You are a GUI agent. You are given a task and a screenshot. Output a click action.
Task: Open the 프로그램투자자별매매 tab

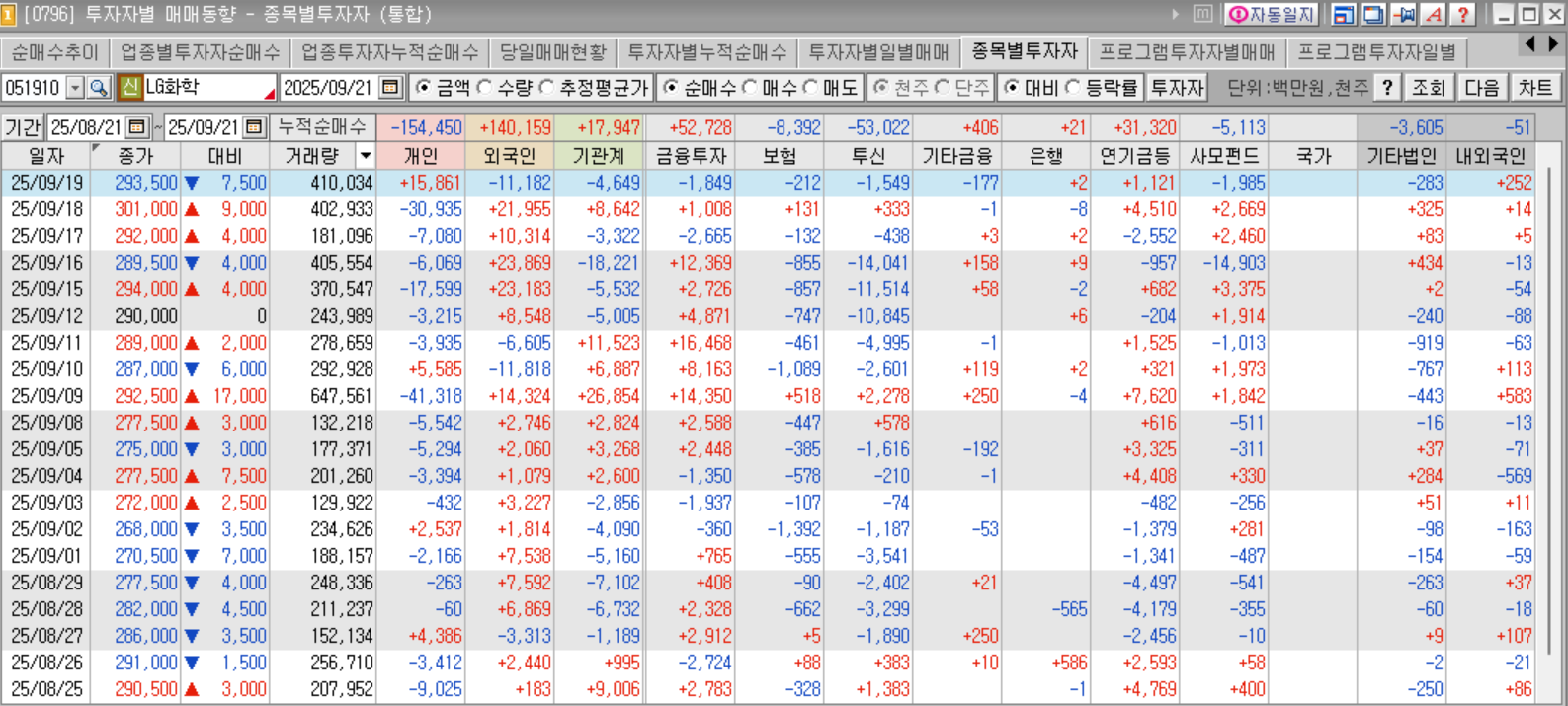[x=1187, y=52]
